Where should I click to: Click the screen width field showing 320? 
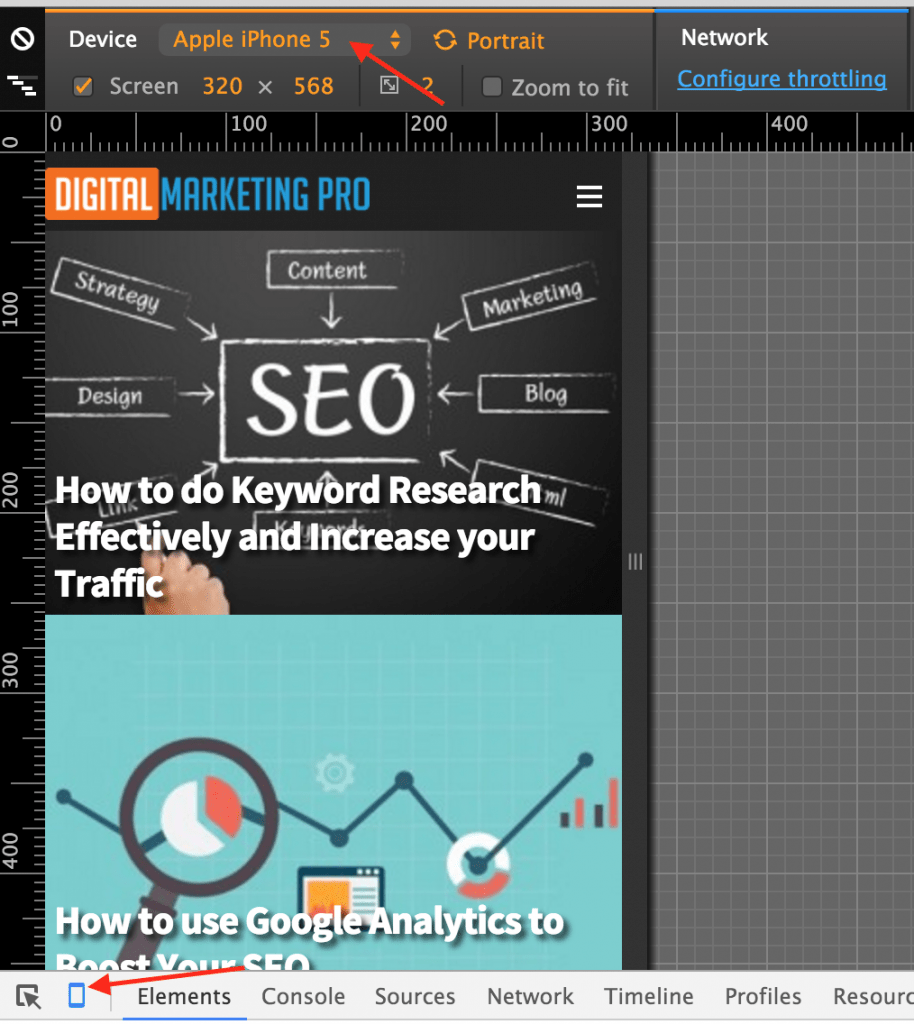click(222, 87)
